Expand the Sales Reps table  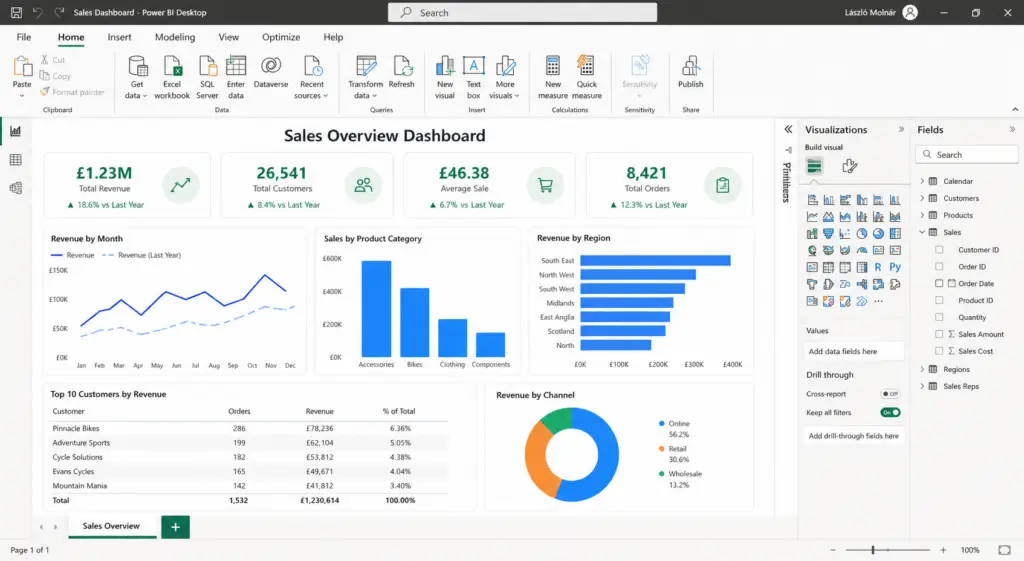922,386
